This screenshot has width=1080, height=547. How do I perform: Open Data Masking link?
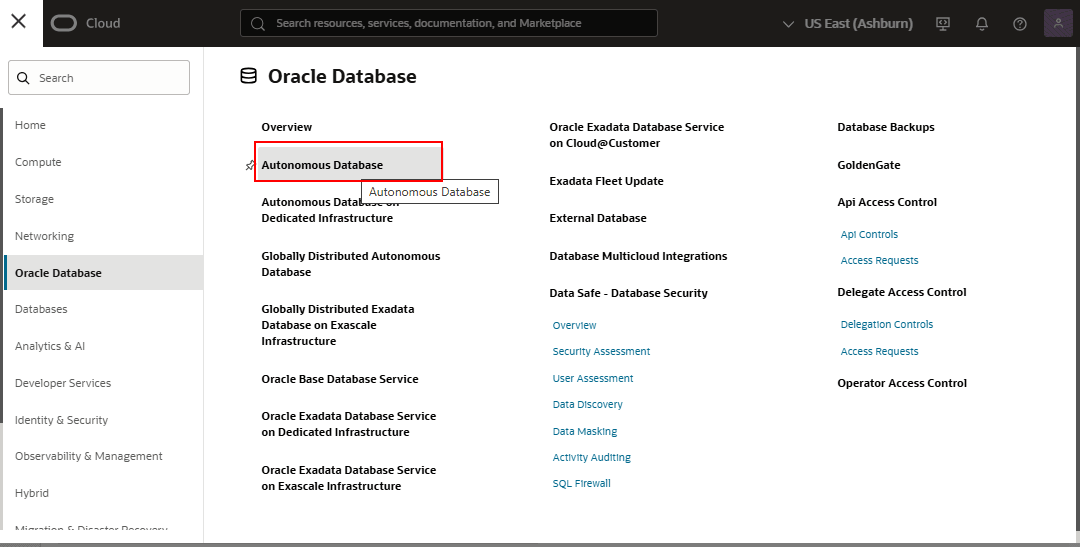point(585,431)
